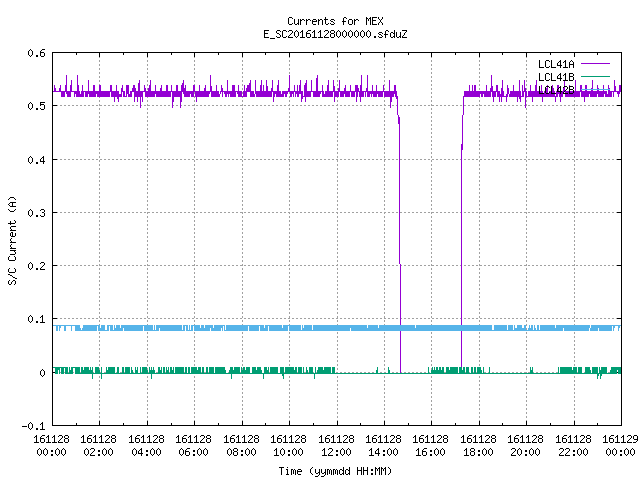Click the 0.5 y-axis tick value
The height and width of the screenshot is (480, 640).
pyautogui.click(x=36, y=106)
